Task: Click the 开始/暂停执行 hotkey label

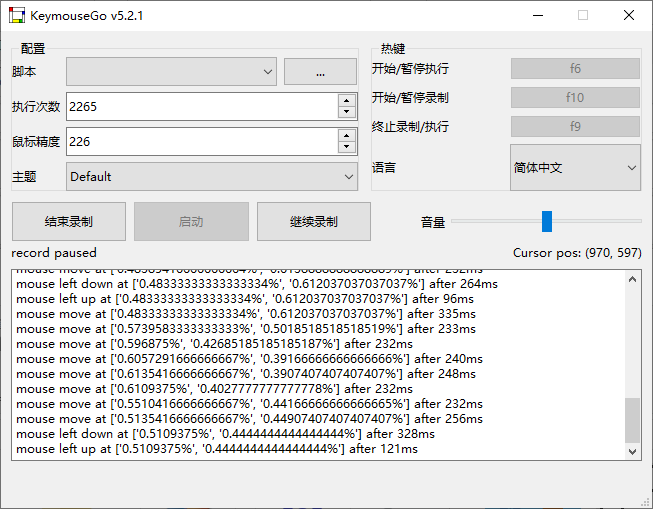Action: pyautogui.click(x=410, y=68)
